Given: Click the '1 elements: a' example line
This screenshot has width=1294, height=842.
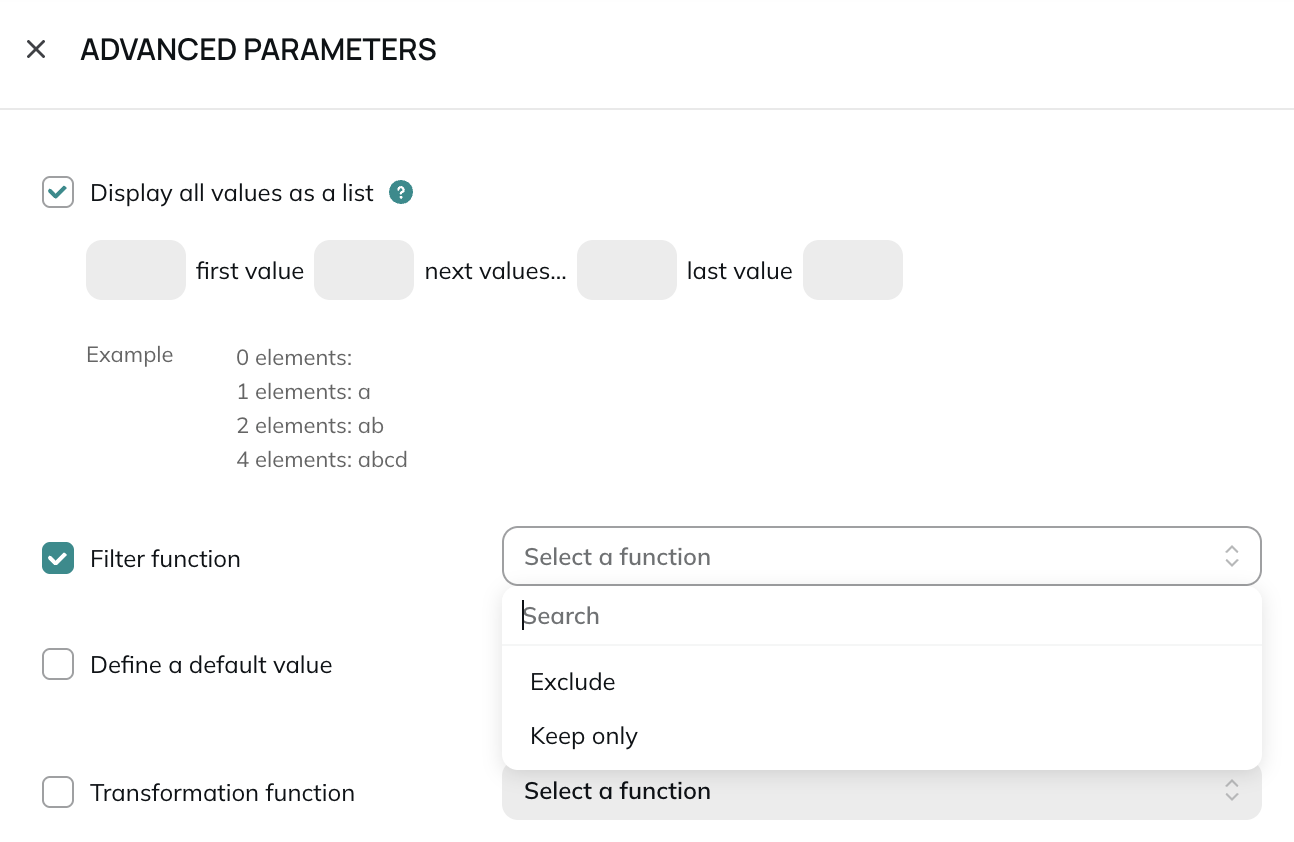Looking at the screenshot, I should tap(303, 392).
